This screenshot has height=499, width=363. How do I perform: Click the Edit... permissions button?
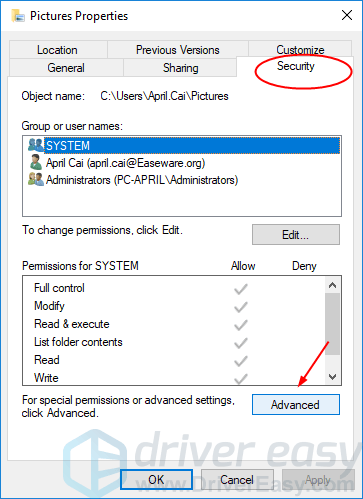coord(296,235)
